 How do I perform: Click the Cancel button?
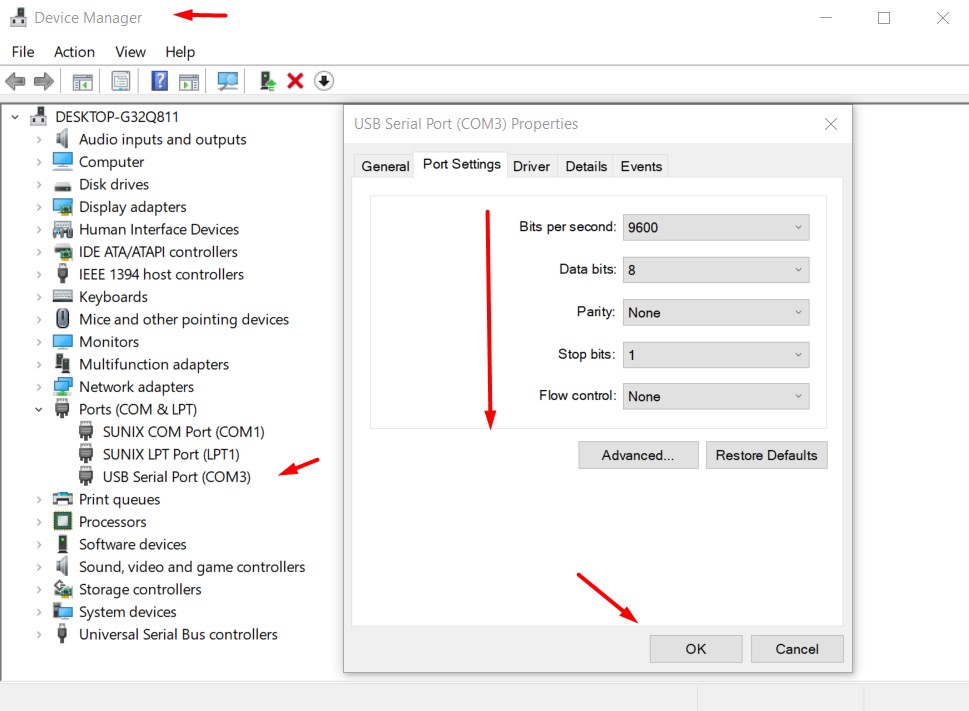tap(797, 649)
